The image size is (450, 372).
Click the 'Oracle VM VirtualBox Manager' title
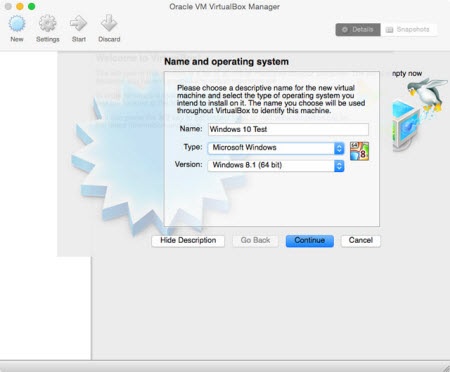224,7
